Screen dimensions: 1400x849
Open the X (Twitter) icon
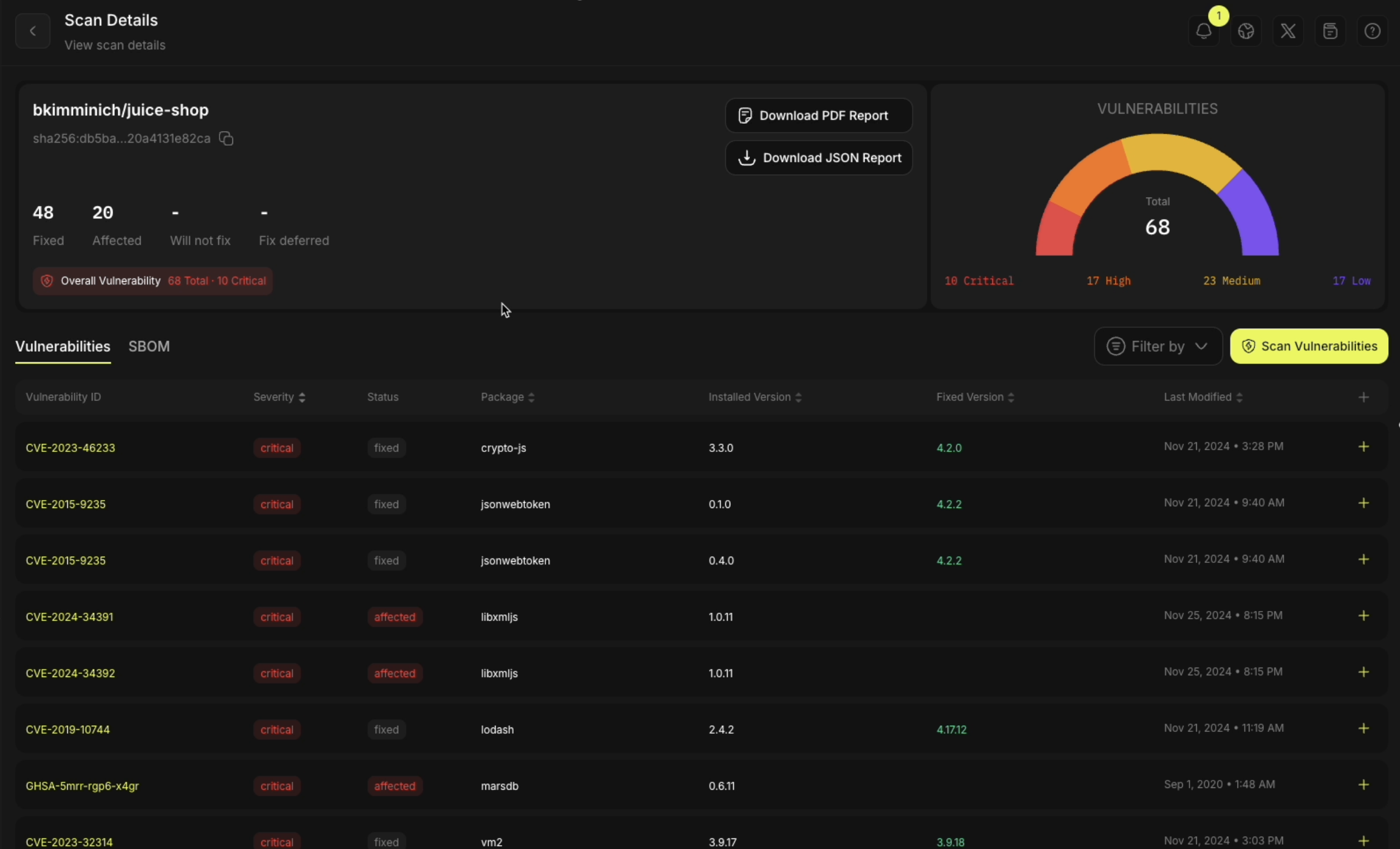click(1287, 31)
